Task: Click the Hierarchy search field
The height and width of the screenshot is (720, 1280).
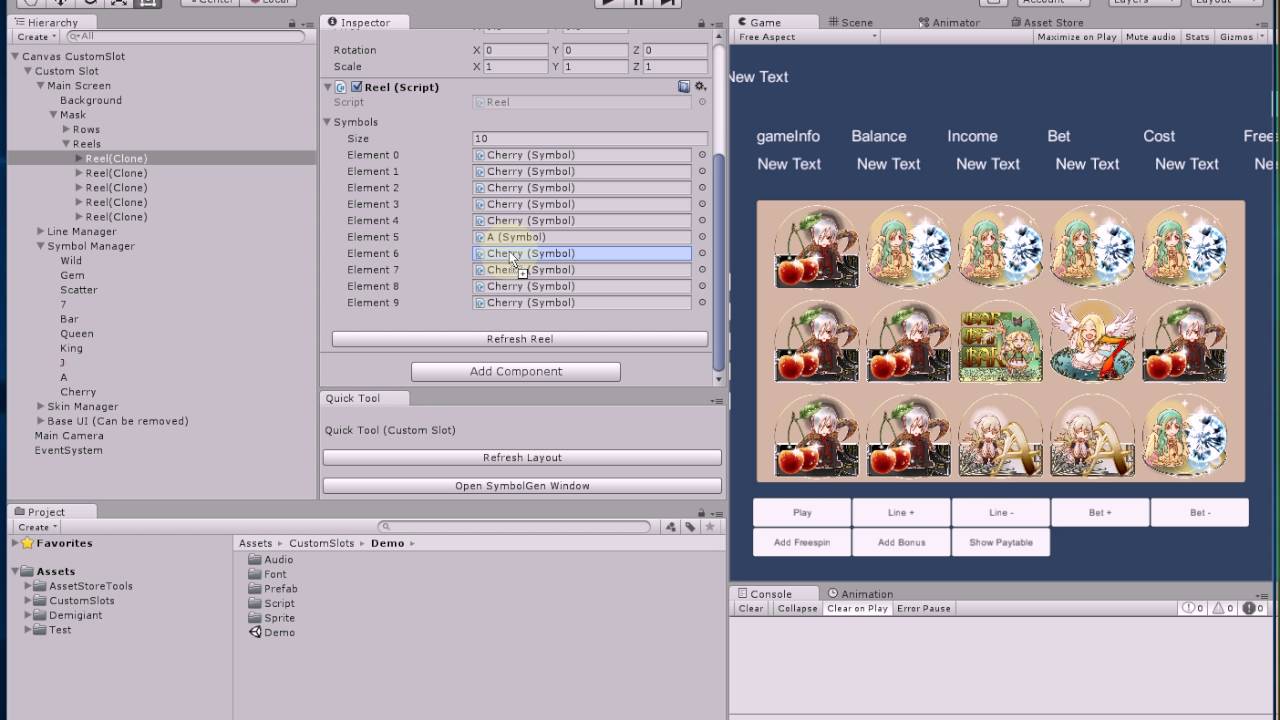Action: click(187, 37)
